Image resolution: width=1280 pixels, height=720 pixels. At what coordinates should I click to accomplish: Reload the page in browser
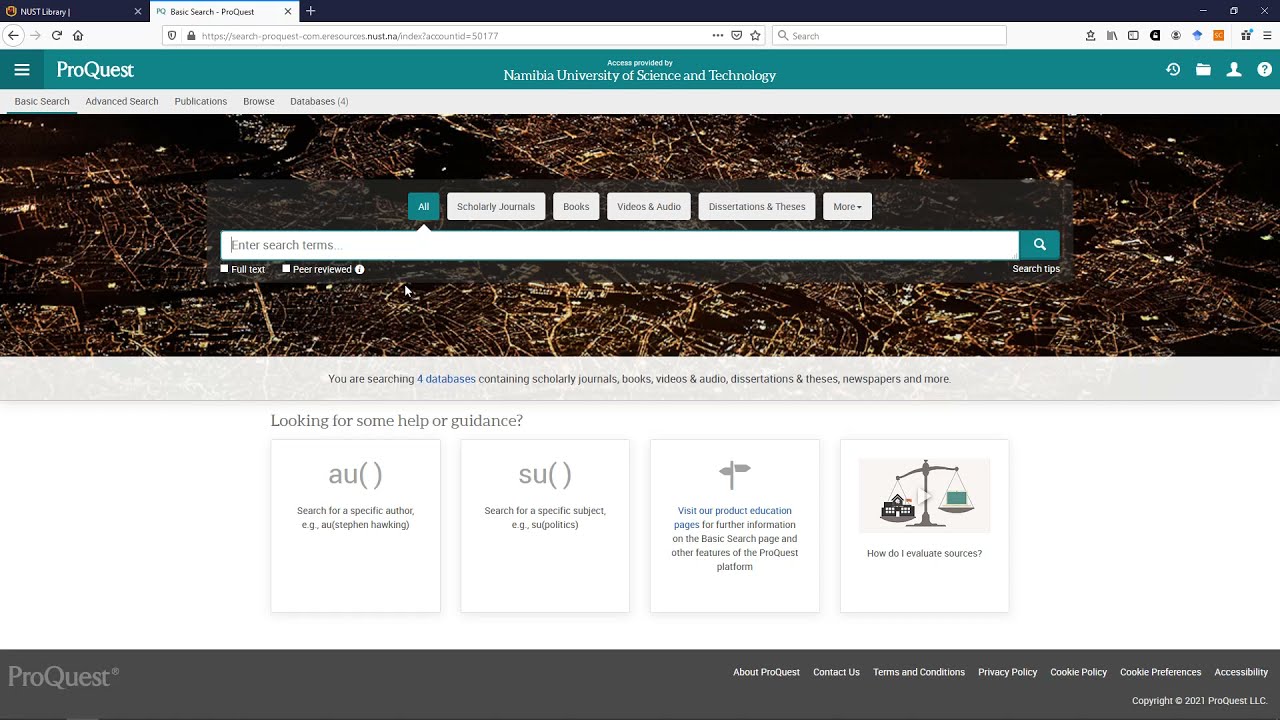click(57, 35)
